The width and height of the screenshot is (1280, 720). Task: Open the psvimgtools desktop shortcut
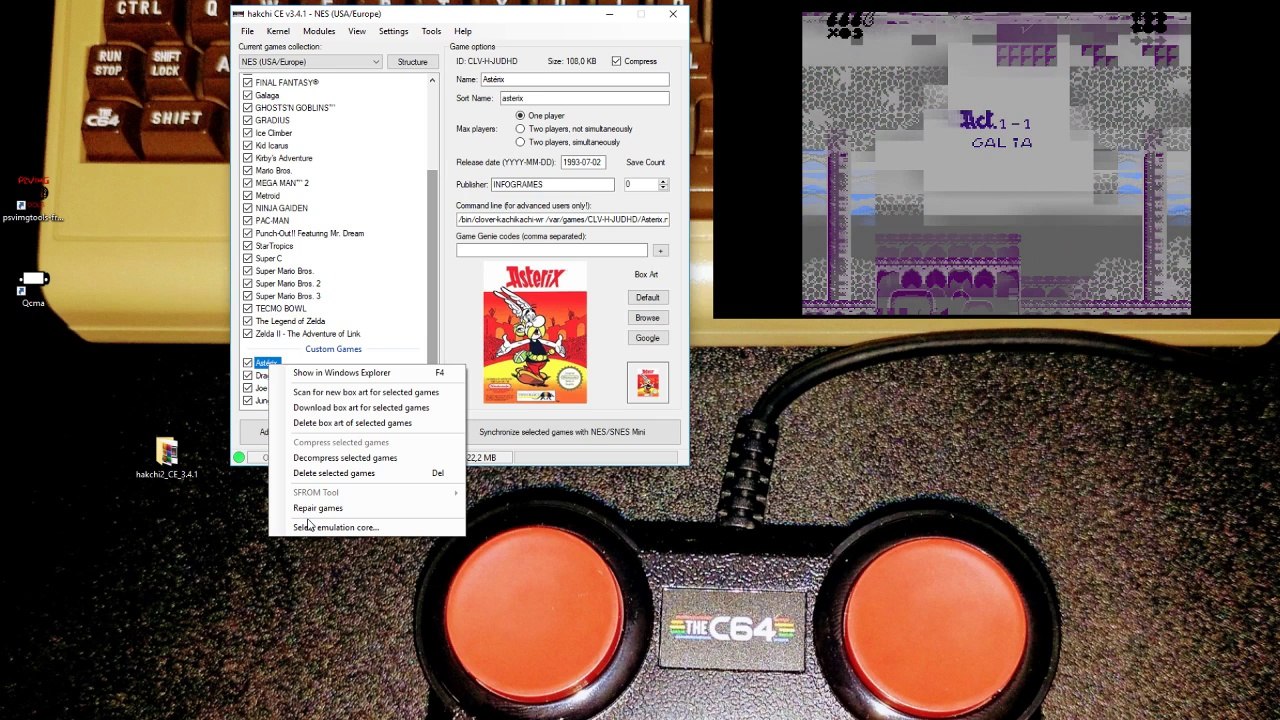(33, 198)
